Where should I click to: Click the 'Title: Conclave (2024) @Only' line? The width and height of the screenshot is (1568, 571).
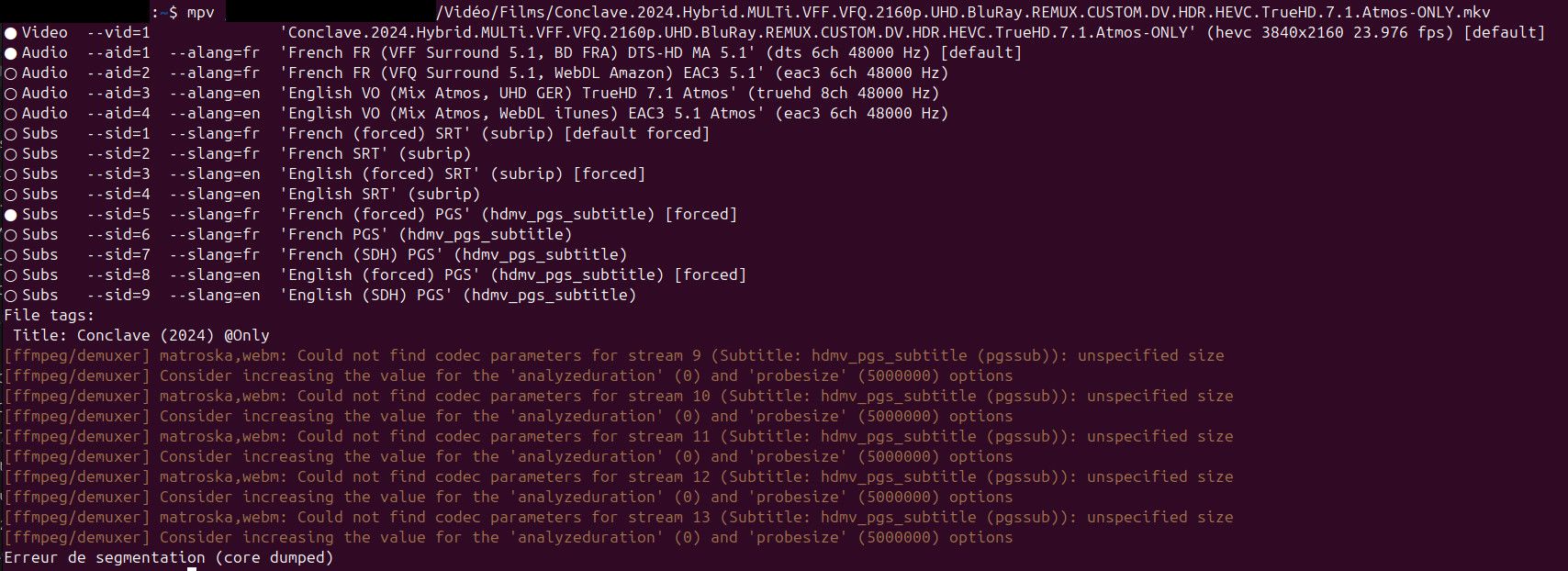coord(140,335)
